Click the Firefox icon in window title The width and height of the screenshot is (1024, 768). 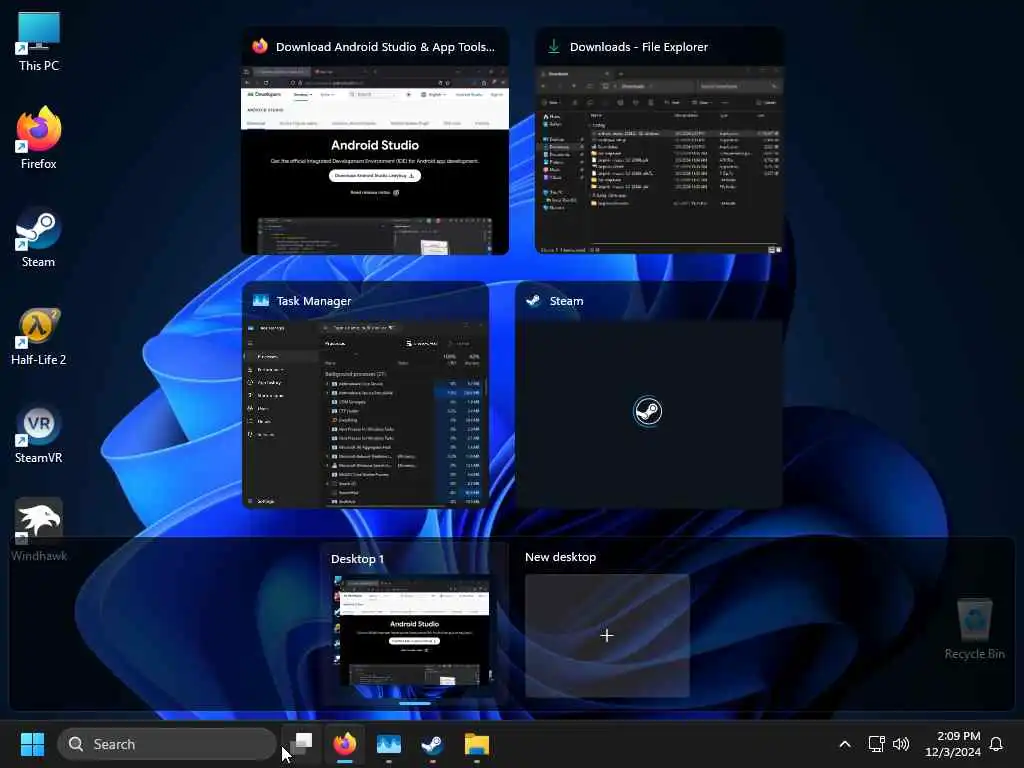[x=260, y=46]
